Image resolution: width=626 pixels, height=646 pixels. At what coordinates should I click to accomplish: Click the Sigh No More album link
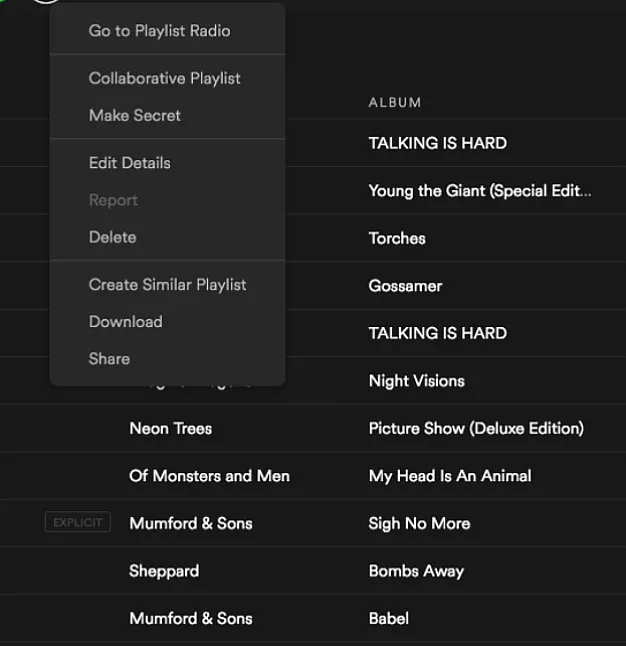419,524
